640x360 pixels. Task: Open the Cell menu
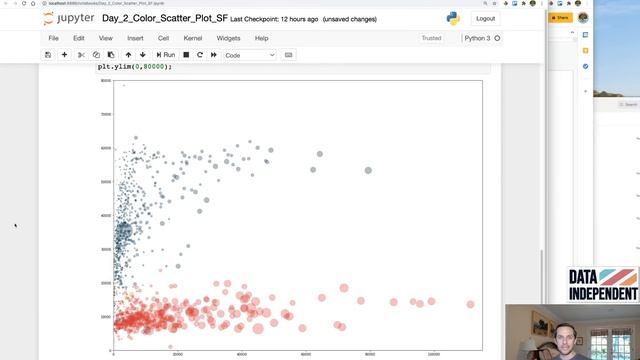163,38
